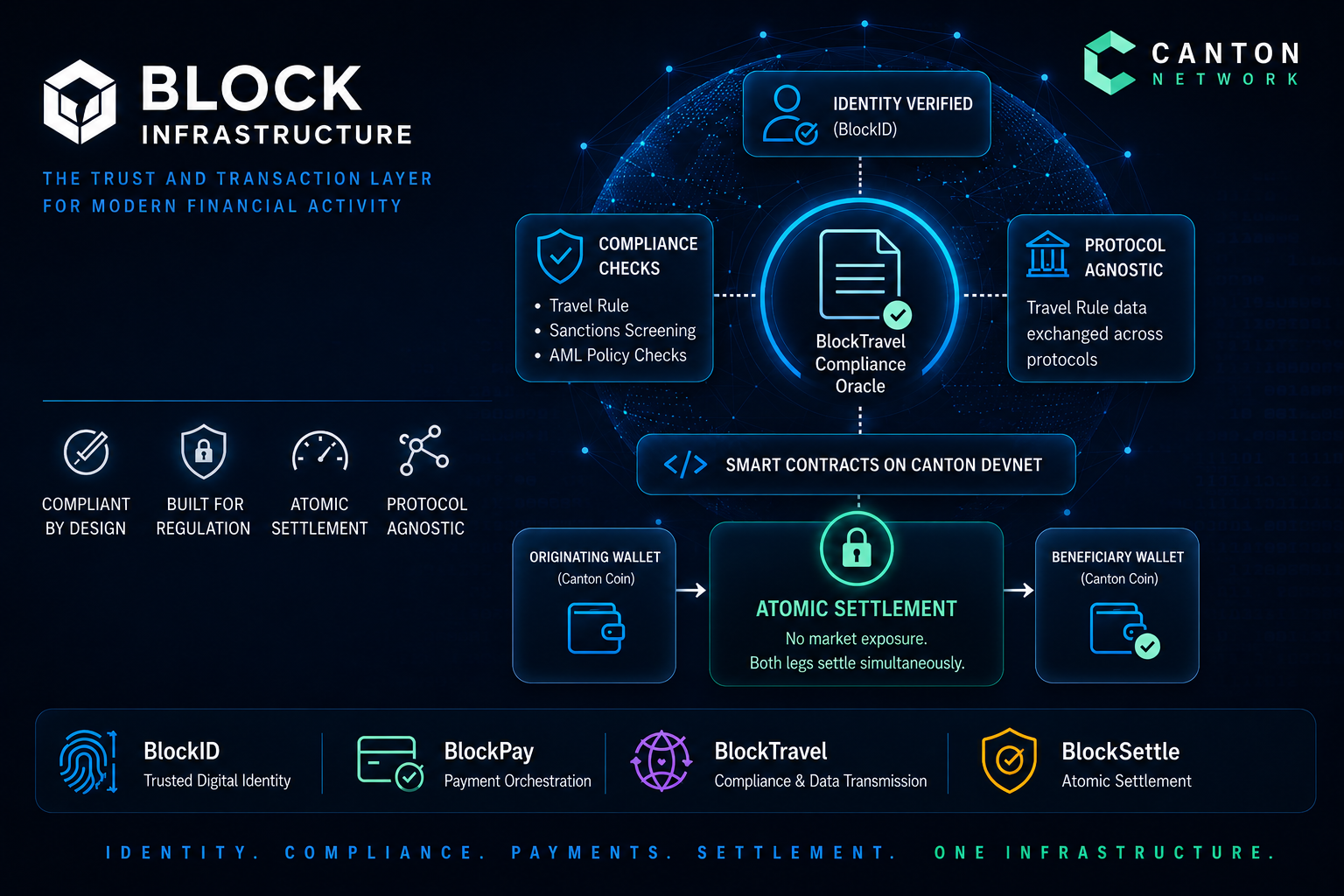Select the Compliance Oracle document icon
Viewport: 1344px width, 896px height.
point(864,278)
